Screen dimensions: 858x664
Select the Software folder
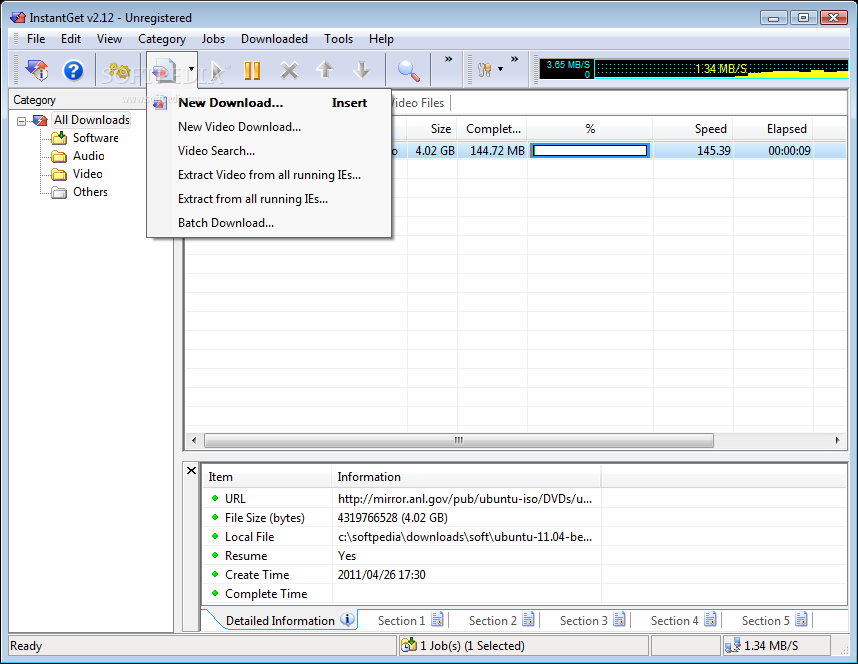96,138
